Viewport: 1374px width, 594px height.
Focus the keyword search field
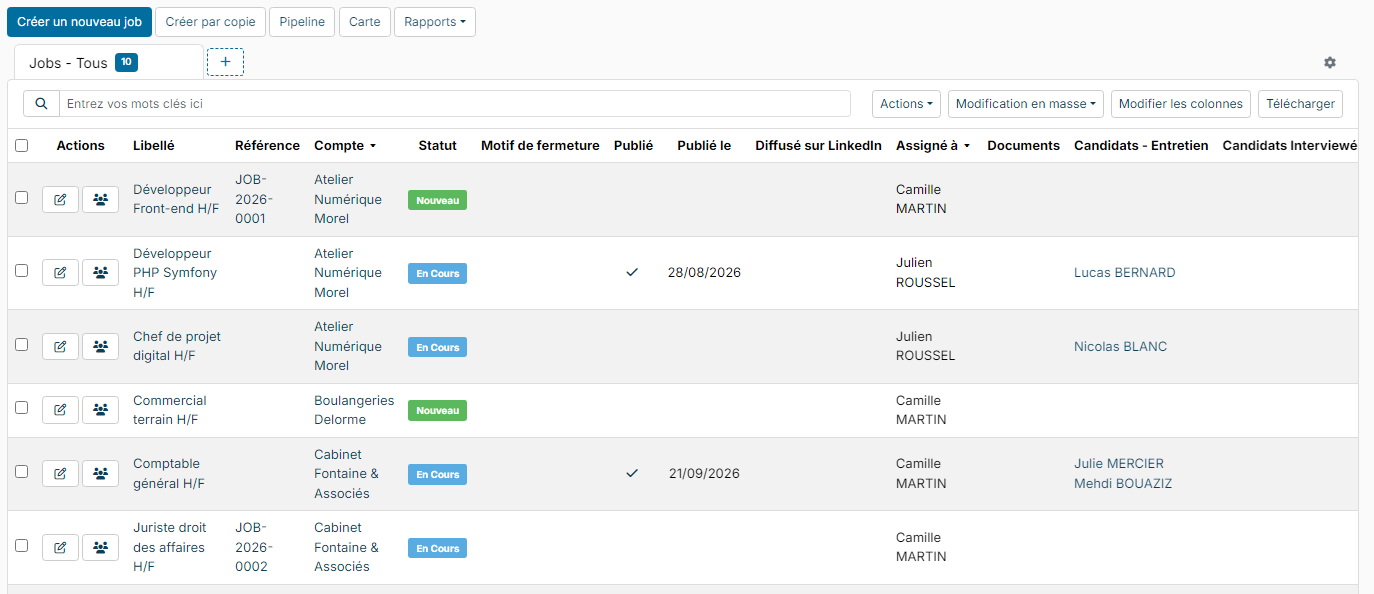455,104
